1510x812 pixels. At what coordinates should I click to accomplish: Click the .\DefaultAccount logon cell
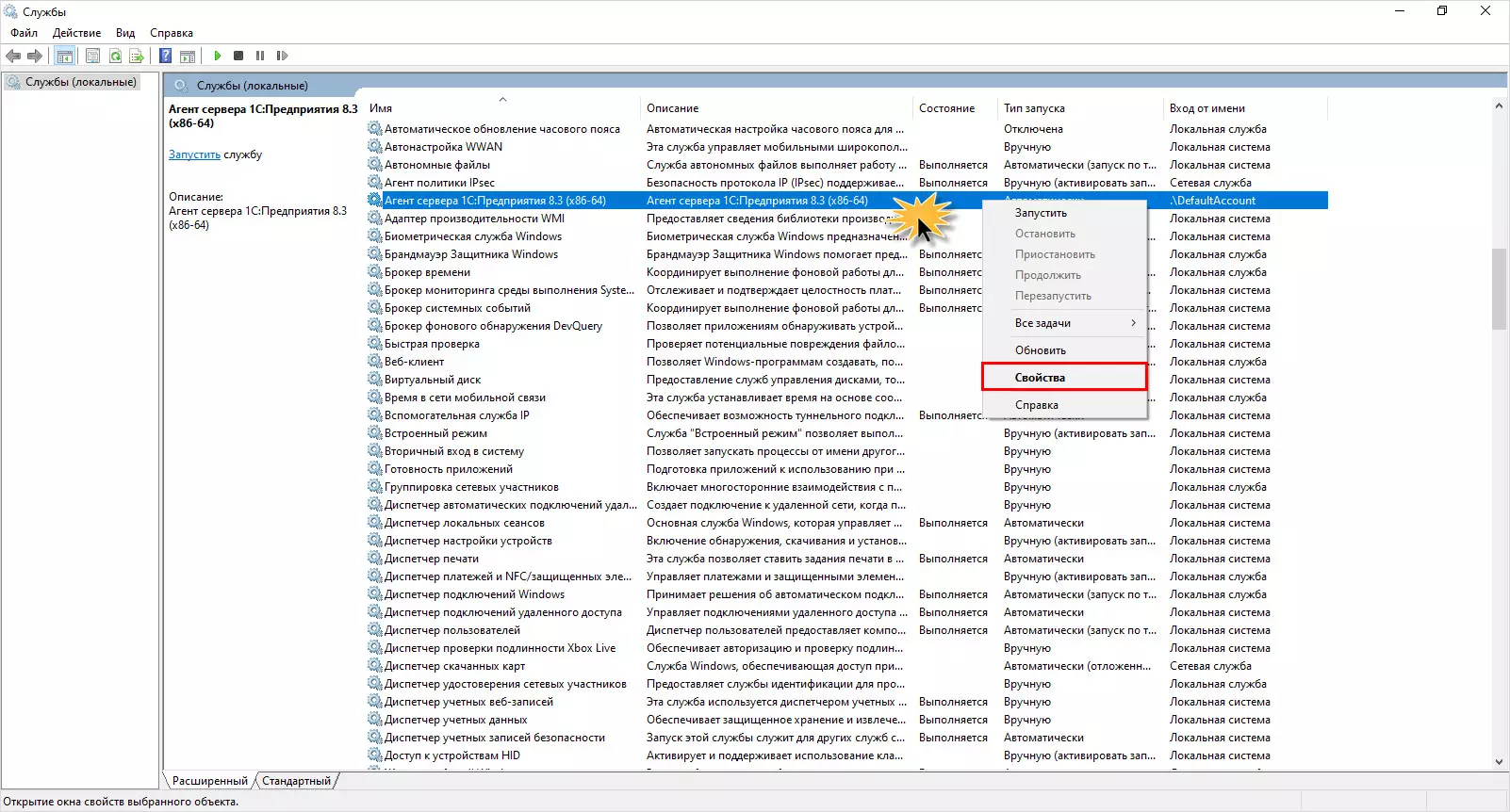(x=1212, y=201)
